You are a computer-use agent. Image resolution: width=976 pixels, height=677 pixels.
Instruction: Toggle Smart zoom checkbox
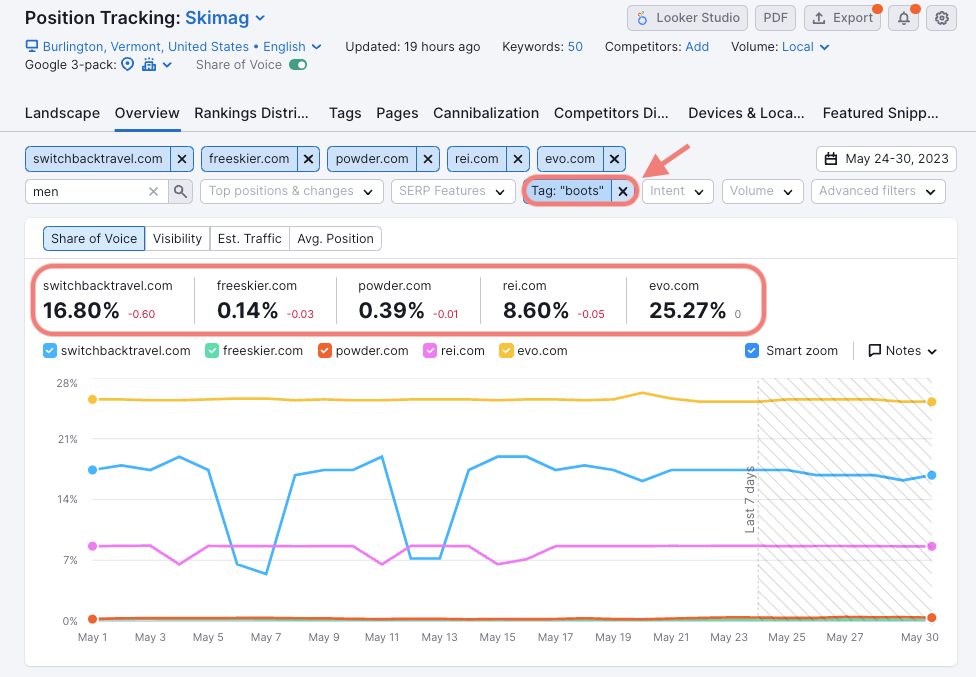click(752, 351)
